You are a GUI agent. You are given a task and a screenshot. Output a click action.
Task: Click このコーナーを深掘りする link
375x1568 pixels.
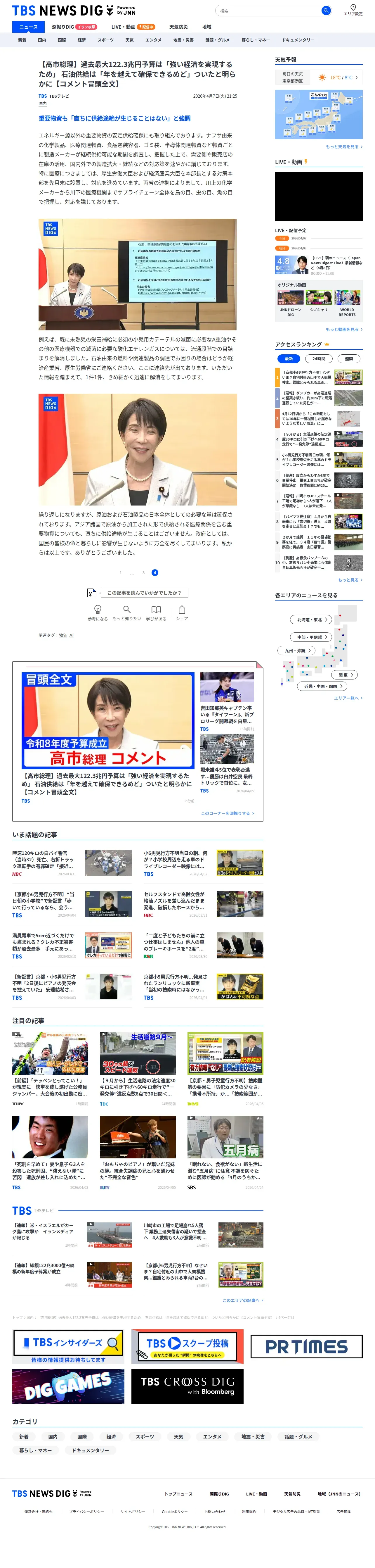227,813
